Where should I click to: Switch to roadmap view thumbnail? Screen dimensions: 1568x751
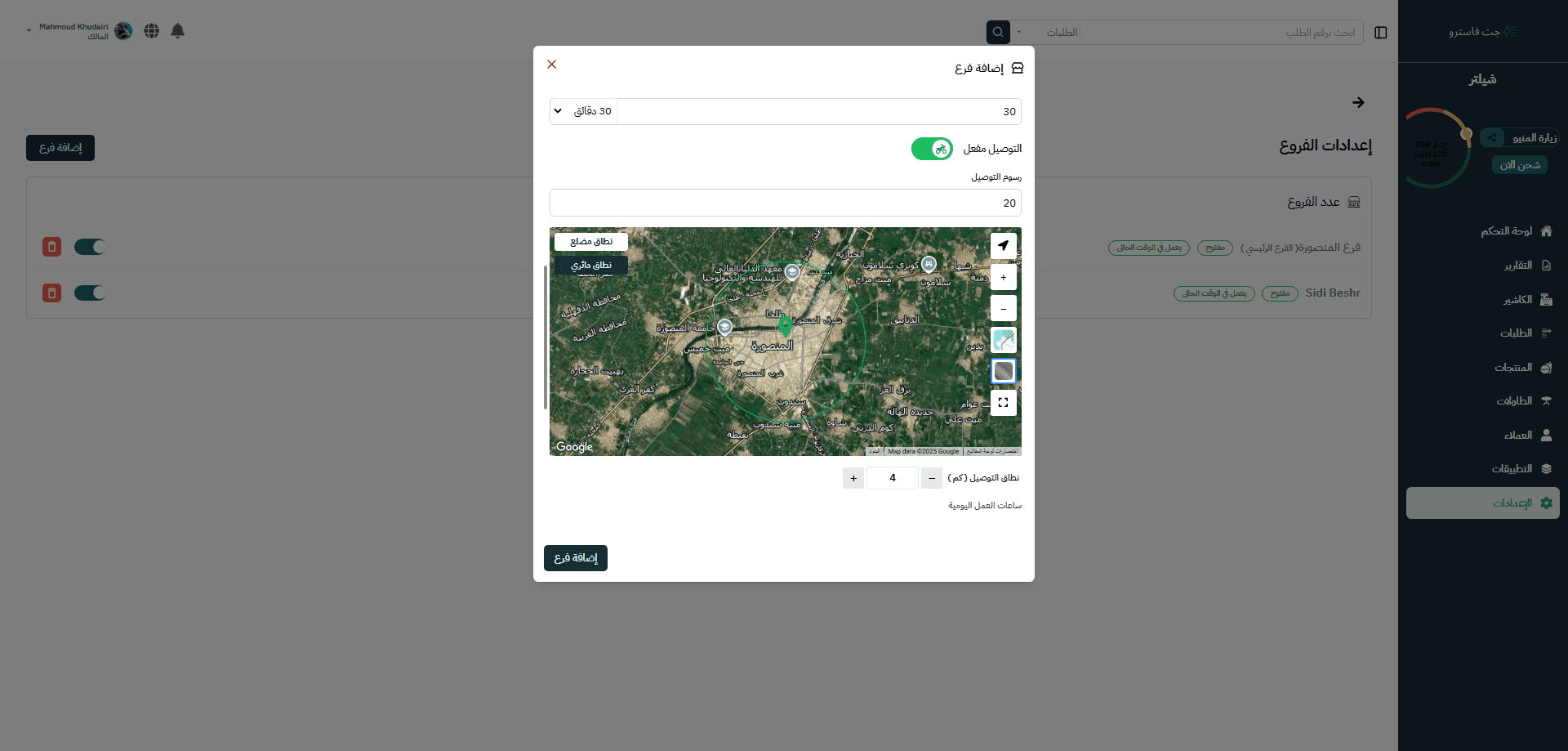click(1003, 340)
